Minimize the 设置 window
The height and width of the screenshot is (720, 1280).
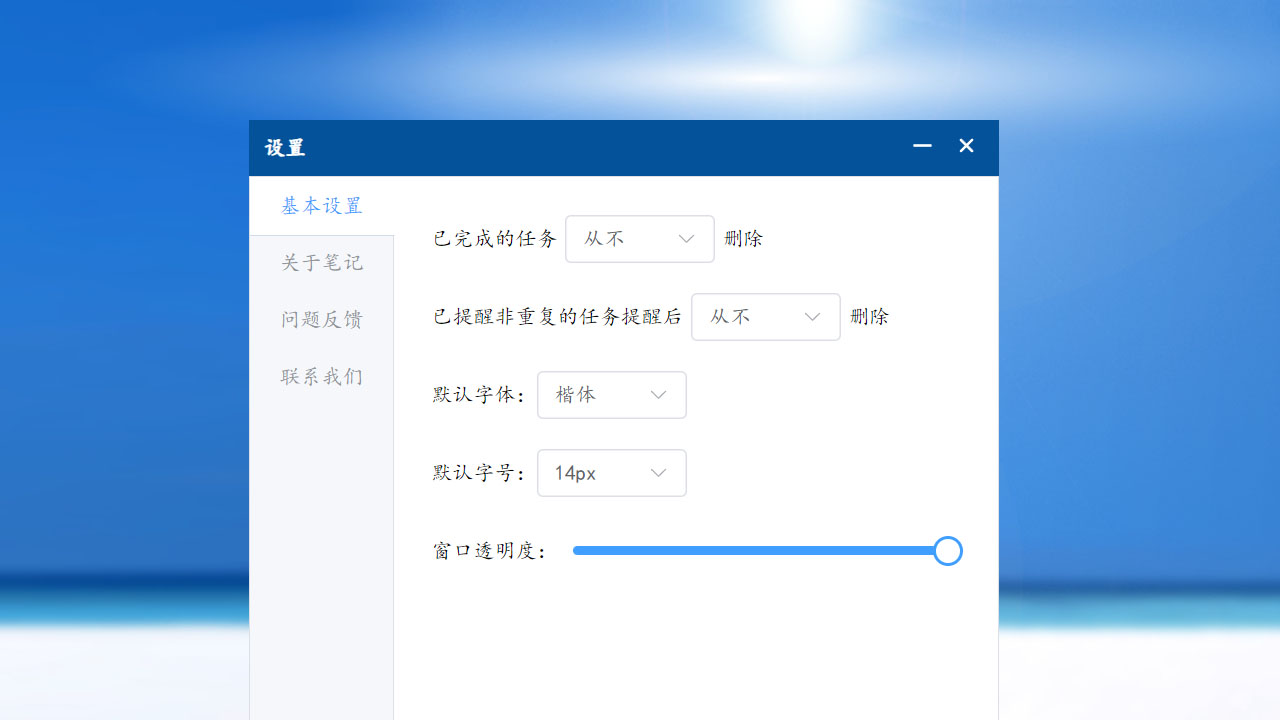(920, 145)
